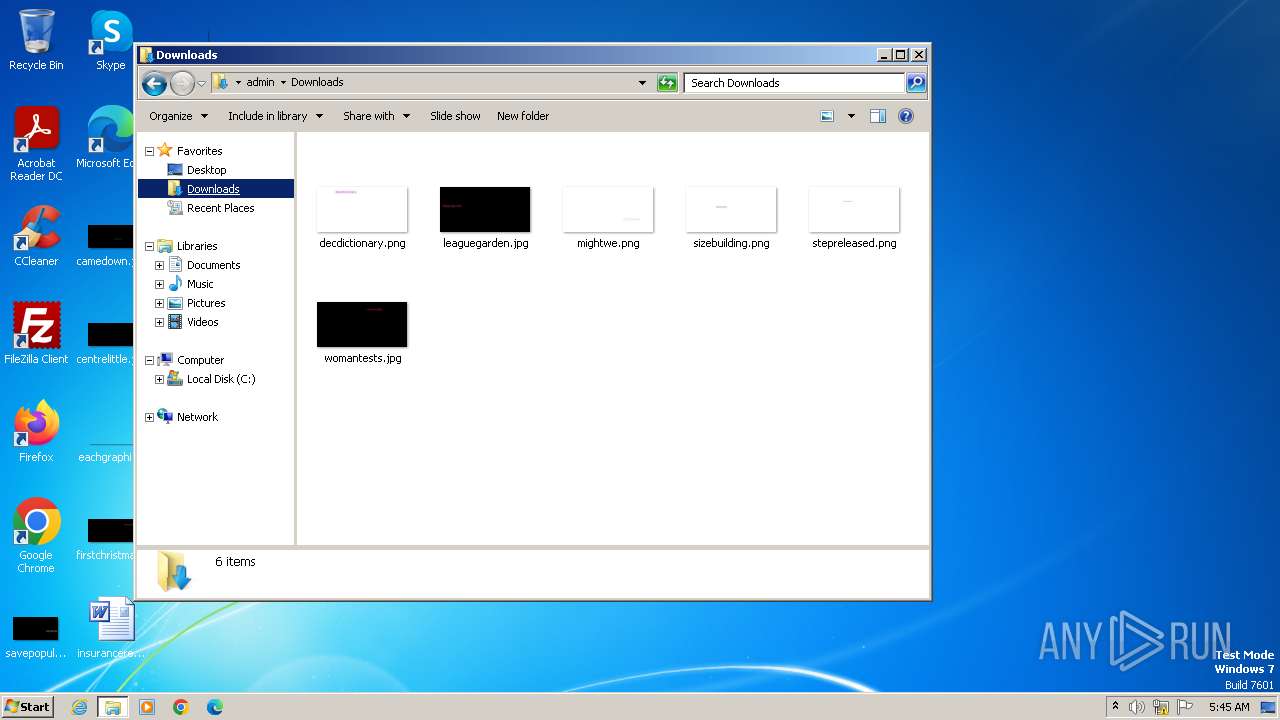This screenshot has width=1280, height=720.
Task: Create a New folder
Action: coord(523,116)
